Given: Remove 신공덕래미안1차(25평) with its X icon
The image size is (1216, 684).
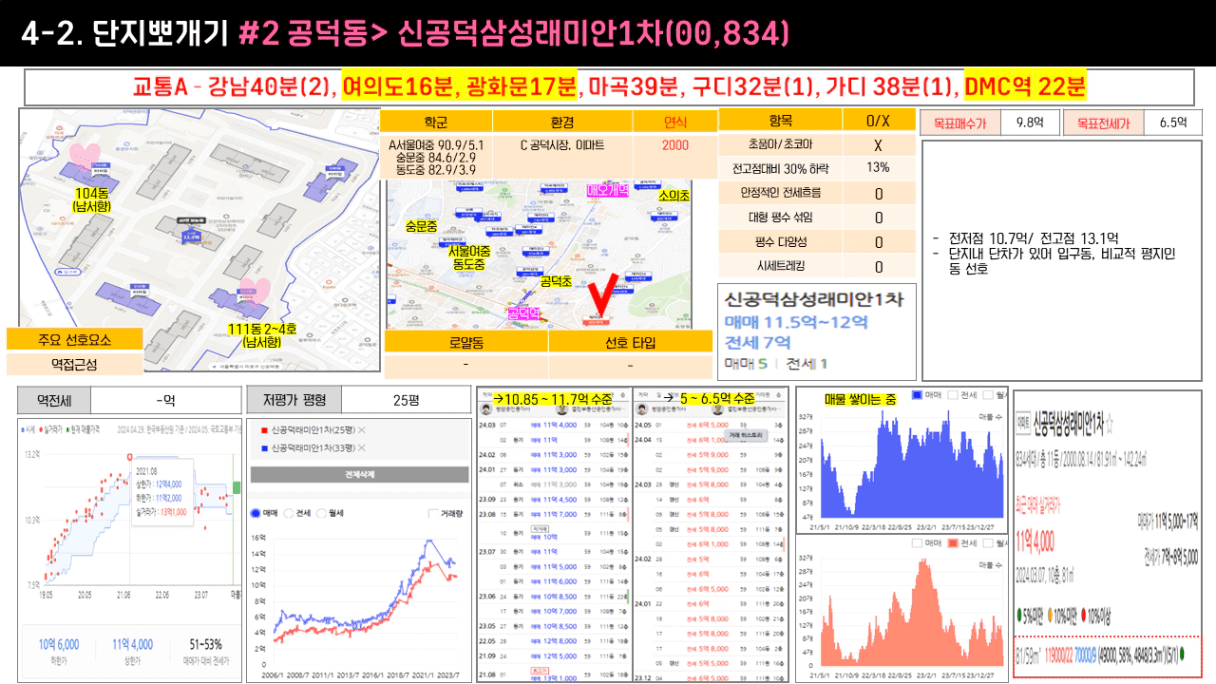Looking at the screenshot, I should click(x=363, y=430).
